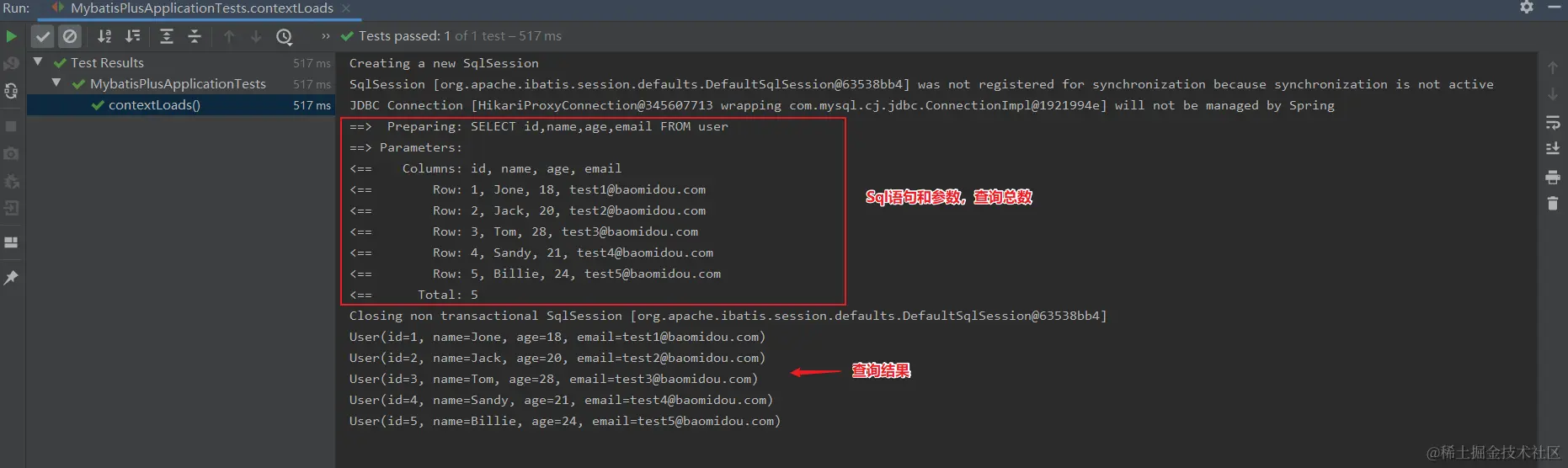Image resolution: width=1568 pixels, height=468 pixels.
Task: Click 'Closing non transactional SqlSession' line
Action: coord(728,316)
